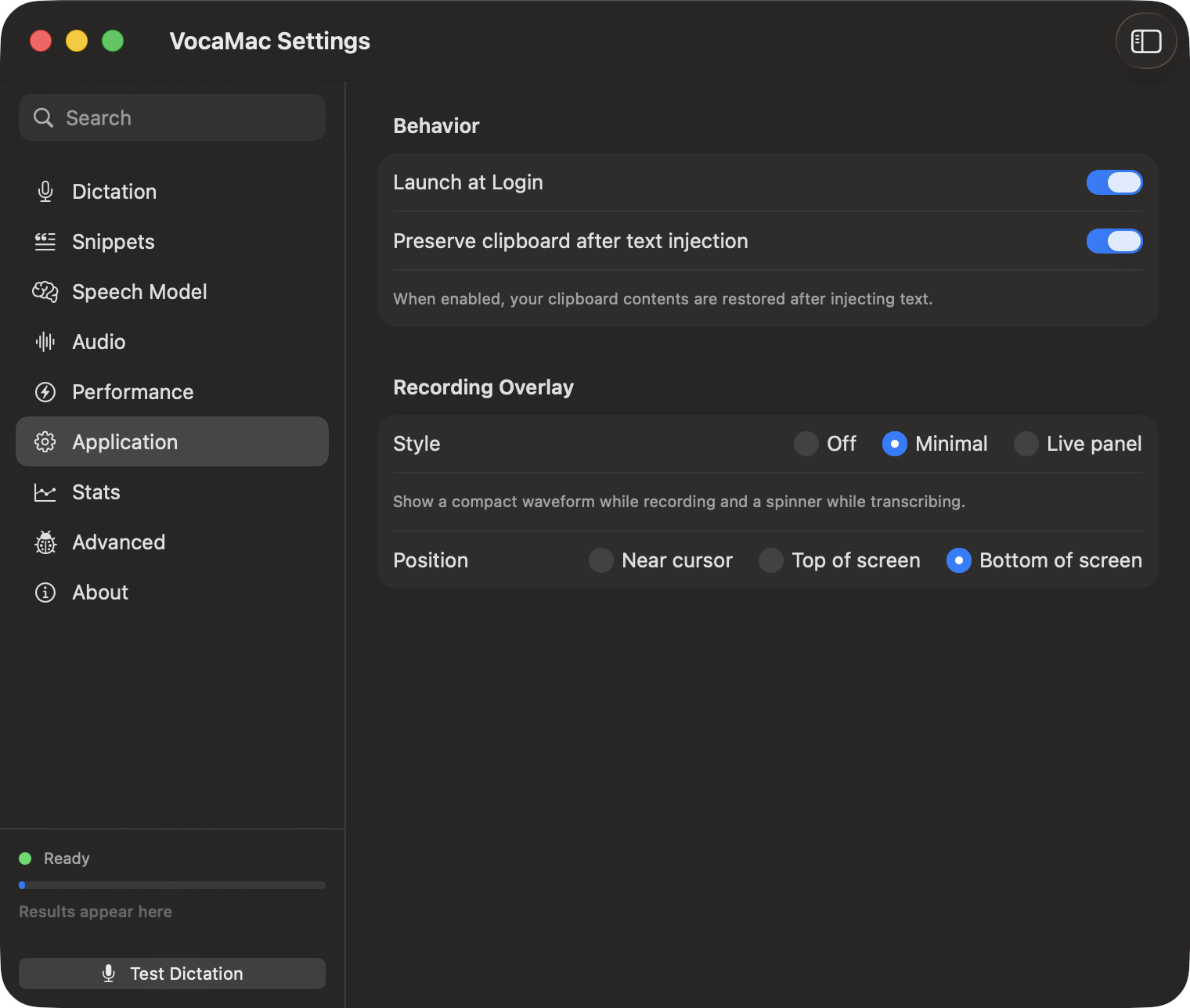Click the dictation progress bar
This screenshot has height=1008, width=1190.
[x=172, y=885]
